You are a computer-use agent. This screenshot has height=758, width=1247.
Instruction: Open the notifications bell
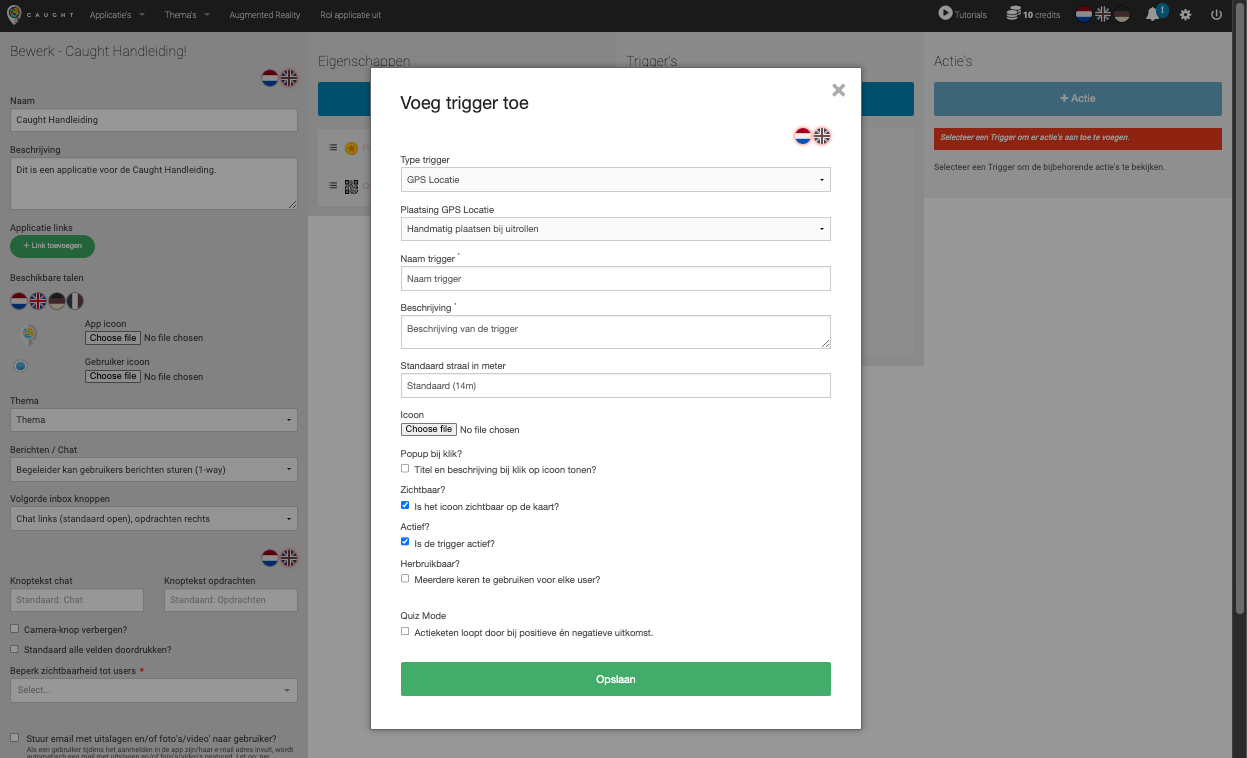point(1153,14)
